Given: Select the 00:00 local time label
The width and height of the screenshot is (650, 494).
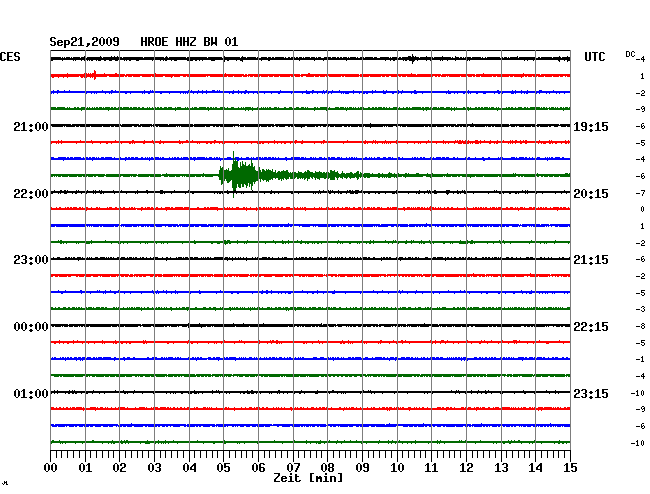Looking at the screenshot, I should 31,327.
